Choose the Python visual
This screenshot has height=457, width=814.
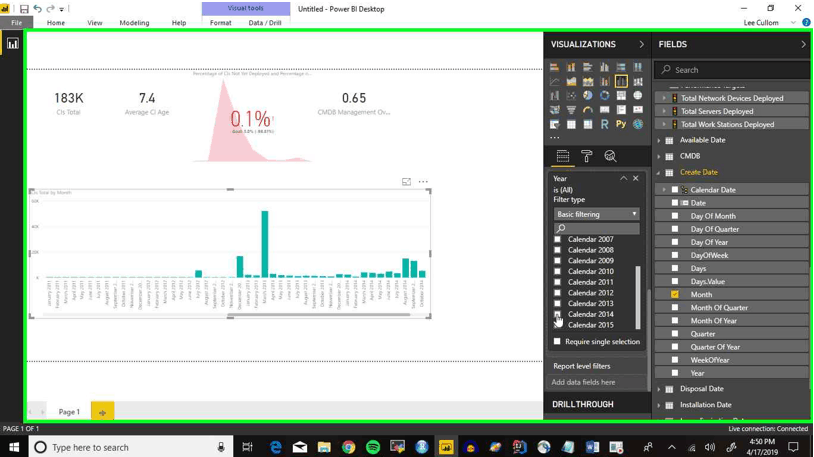click(x=621, y=124)
